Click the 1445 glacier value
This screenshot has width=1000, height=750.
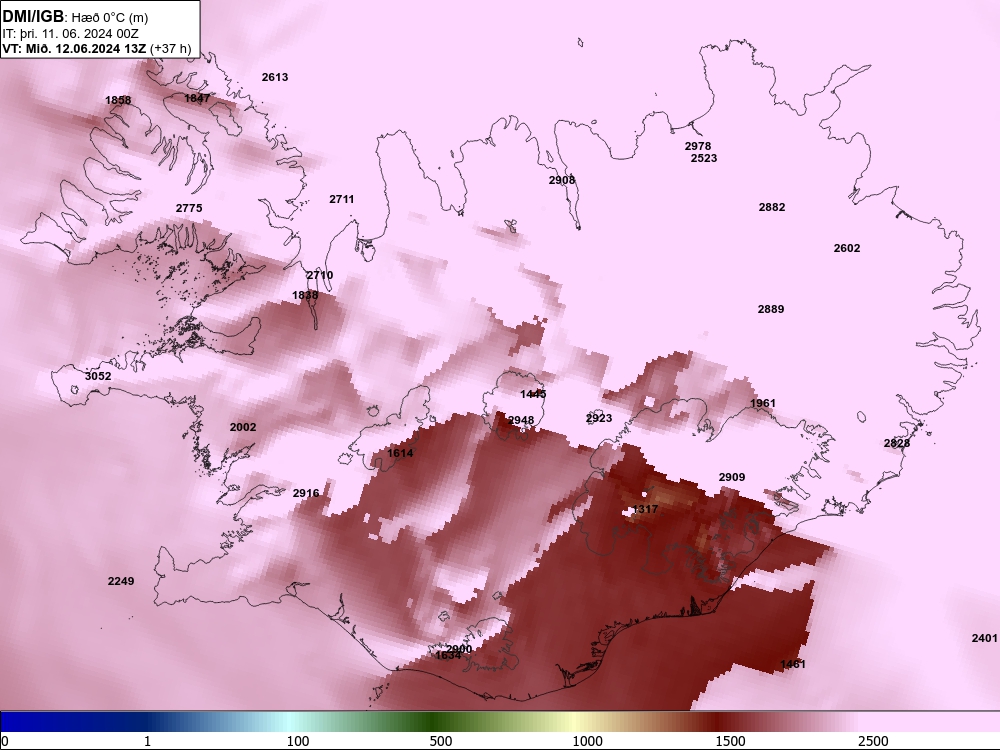click(533, 394)
